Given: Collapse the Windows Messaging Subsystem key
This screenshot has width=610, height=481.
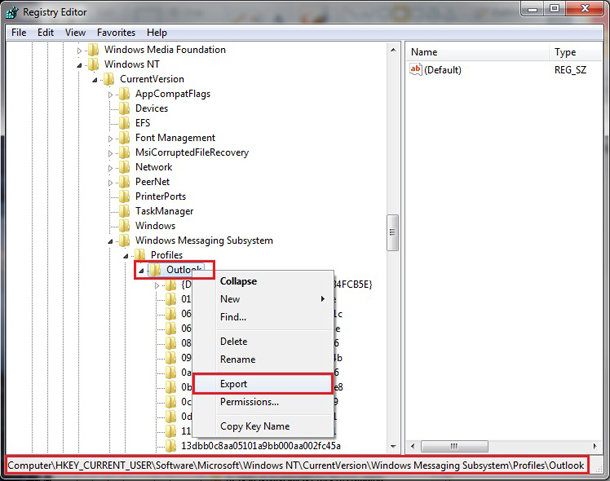Looking at the screenshot, I should click(x=110, y=241).
